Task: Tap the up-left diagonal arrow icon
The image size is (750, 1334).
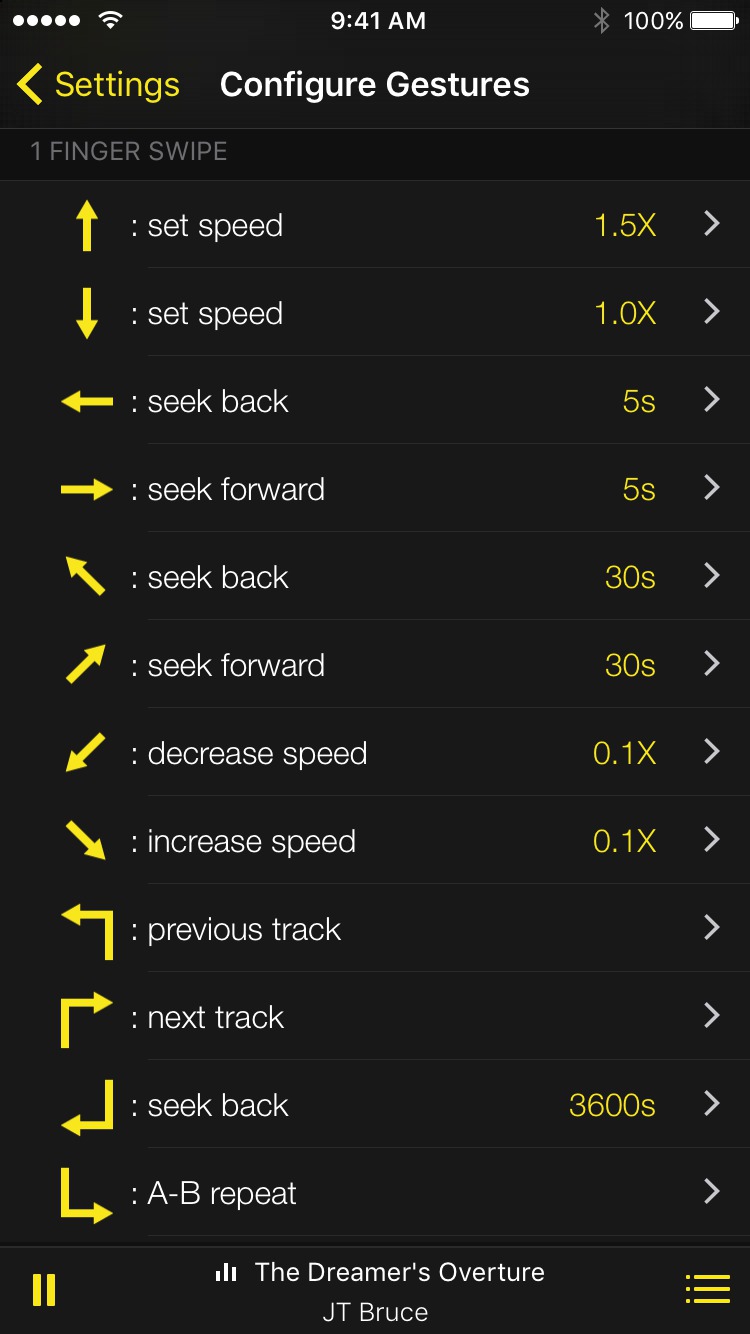Action: (x=86, y=577)
